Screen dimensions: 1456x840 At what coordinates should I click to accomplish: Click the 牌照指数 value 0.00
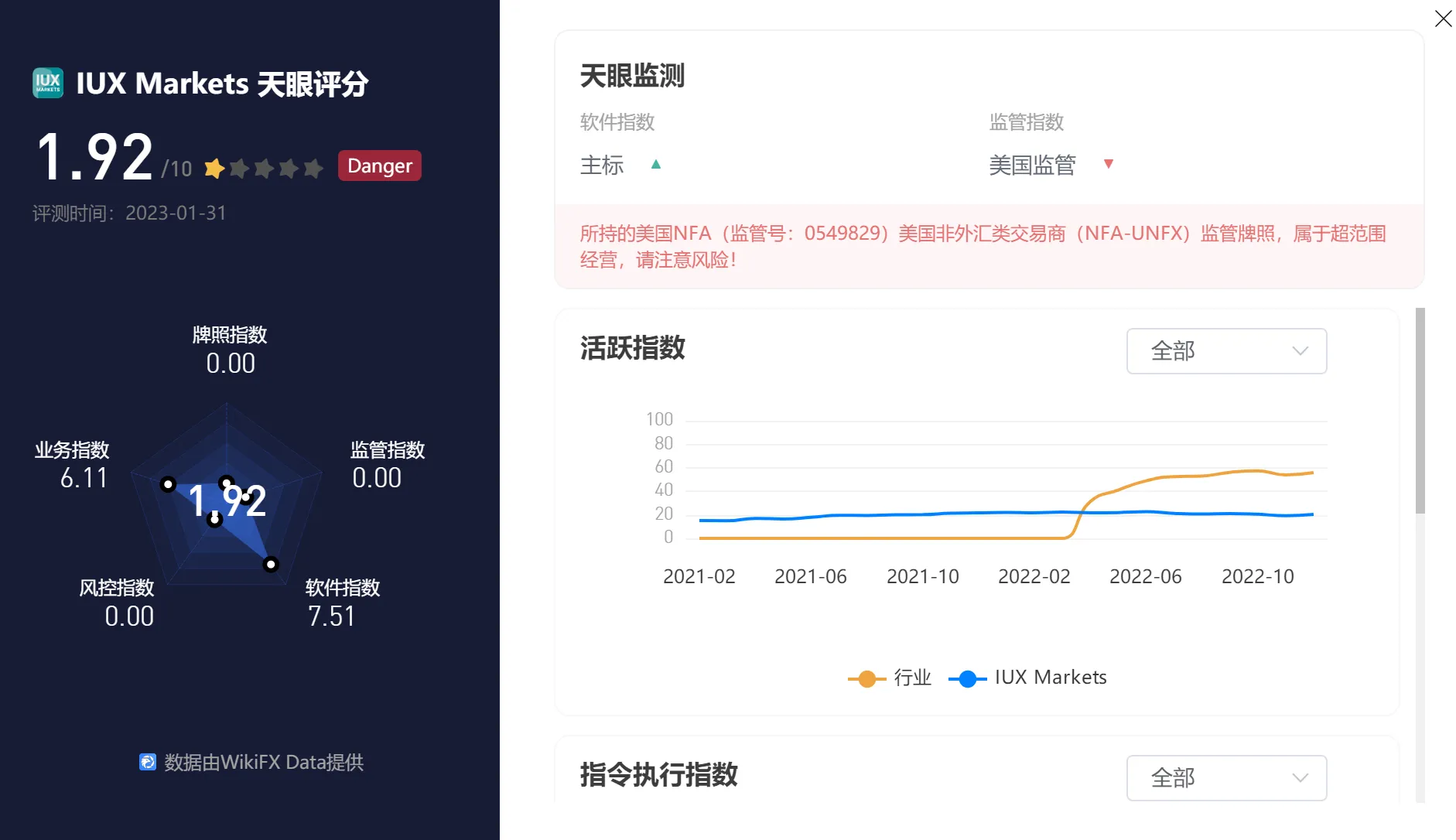tap(231, 364)
